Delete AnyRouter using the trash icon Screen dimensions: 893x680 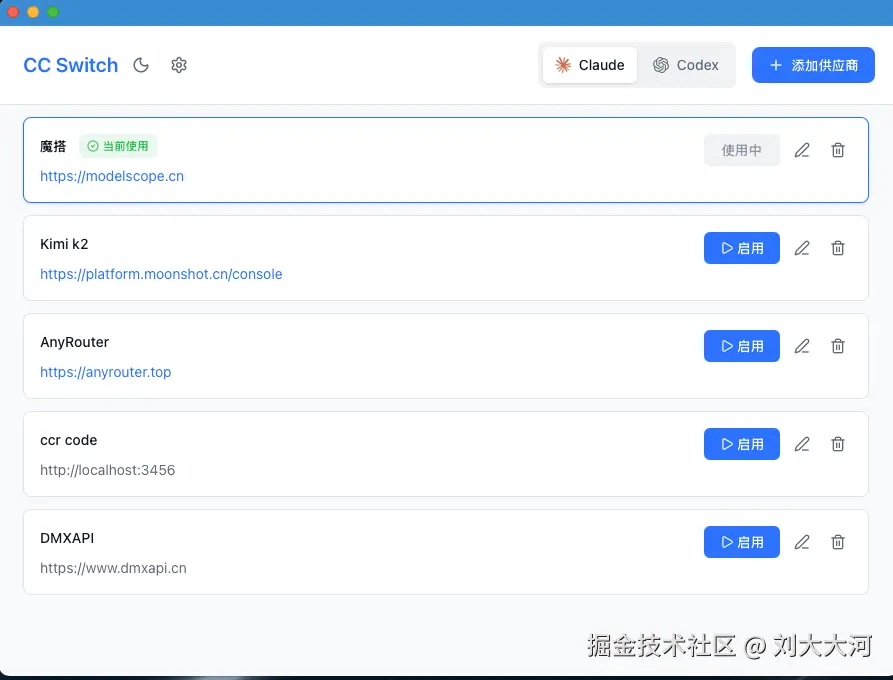click(x=837, y=346)
